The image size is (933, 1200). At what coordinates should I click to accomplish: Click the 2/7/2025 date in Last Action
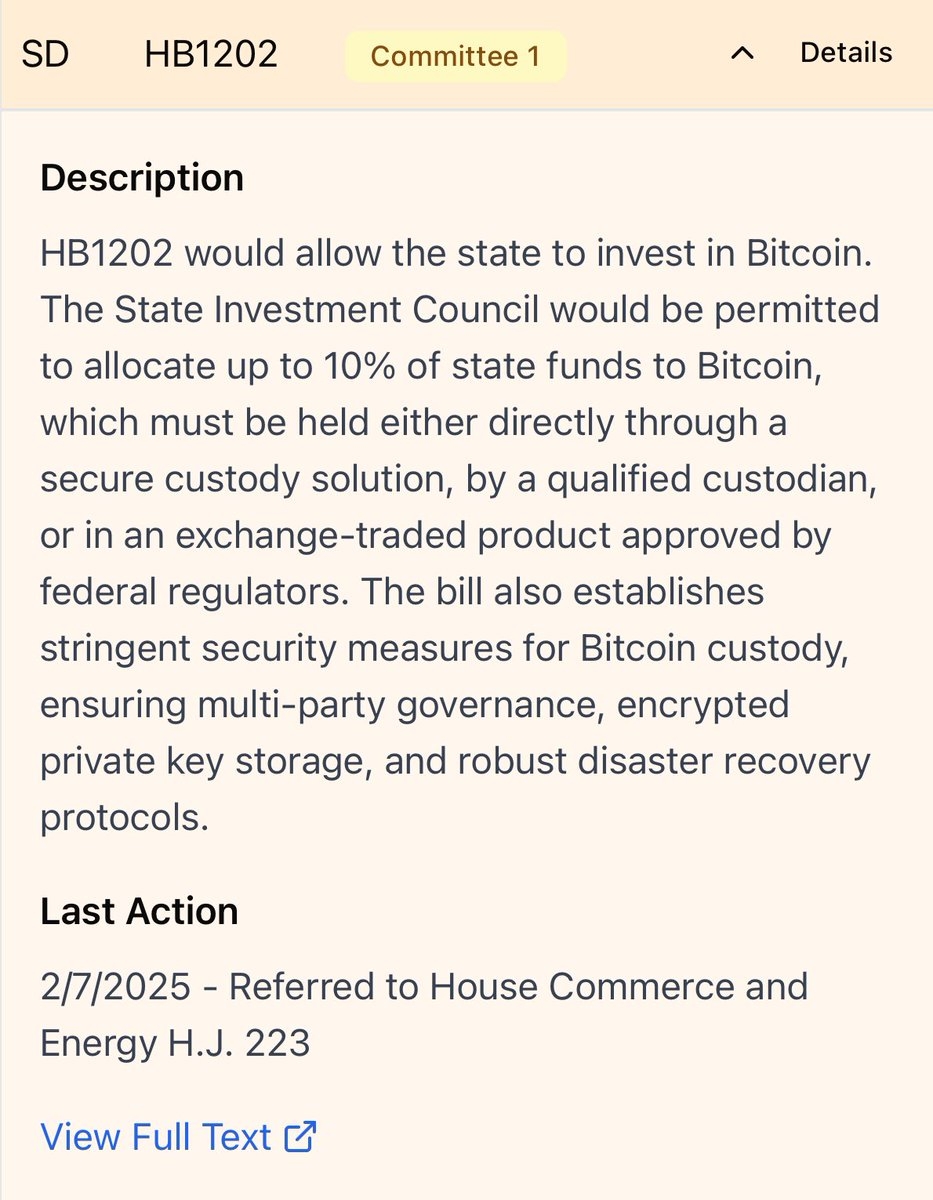tap(115, 987)
